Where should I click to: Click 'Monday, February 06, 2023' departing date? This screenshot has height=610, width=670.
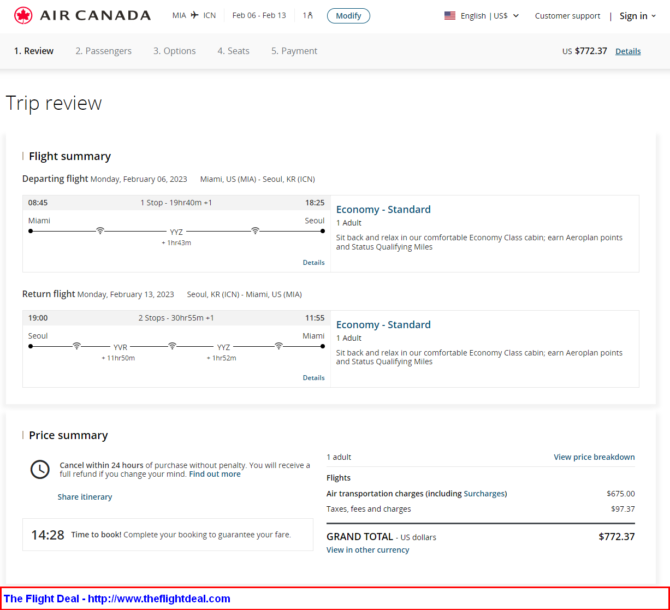pos(139,179)
